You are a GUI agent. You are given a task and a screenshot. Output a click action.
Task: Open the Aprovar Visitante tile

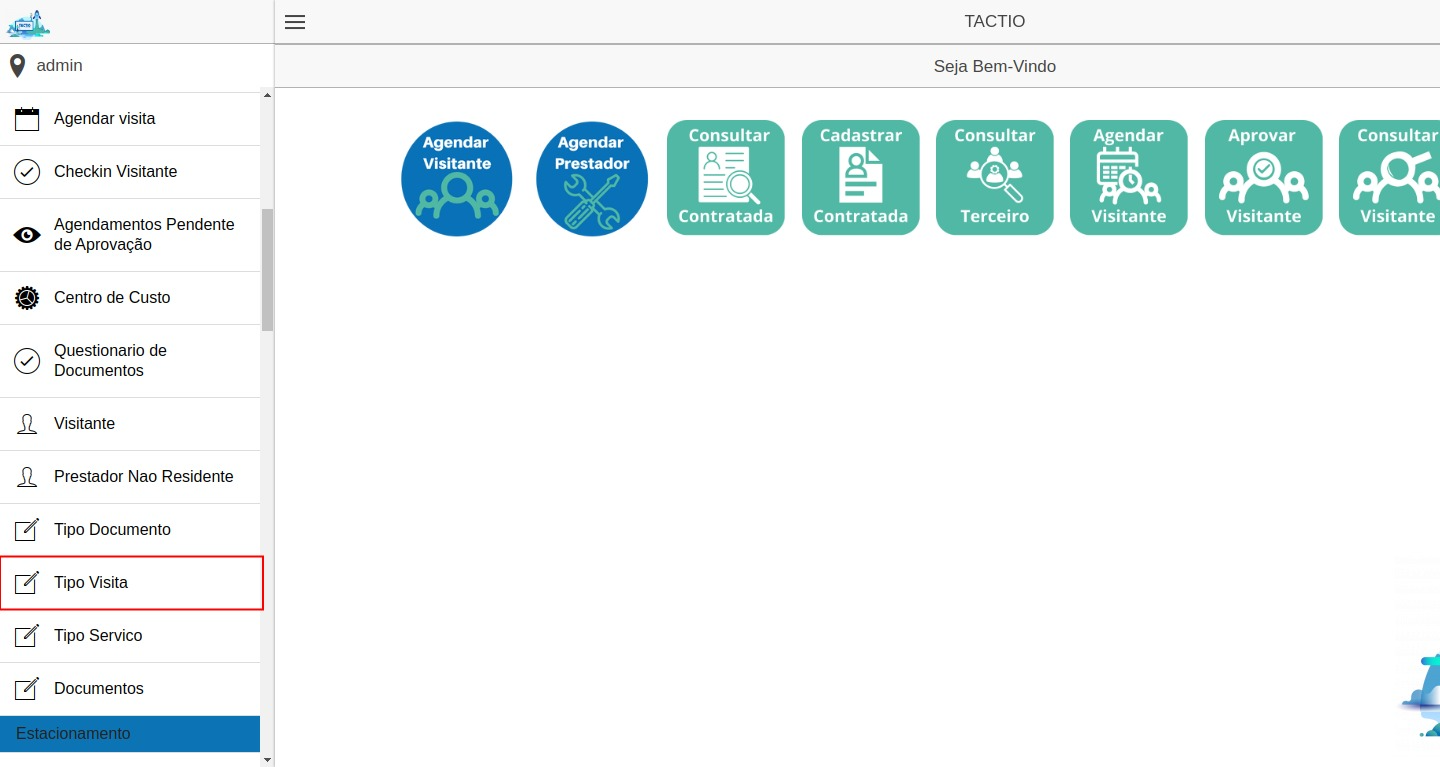pos(1263,178)
